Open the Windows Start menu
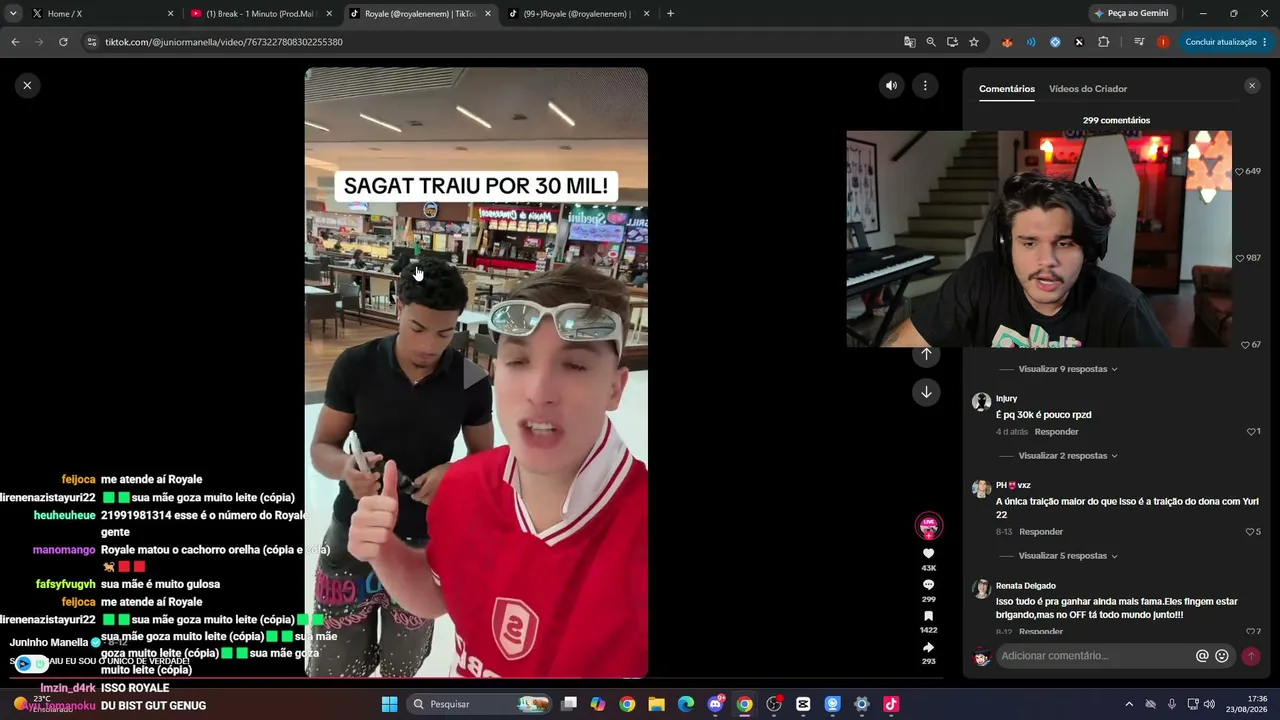The image size is (1280, 720). [389, 704]
